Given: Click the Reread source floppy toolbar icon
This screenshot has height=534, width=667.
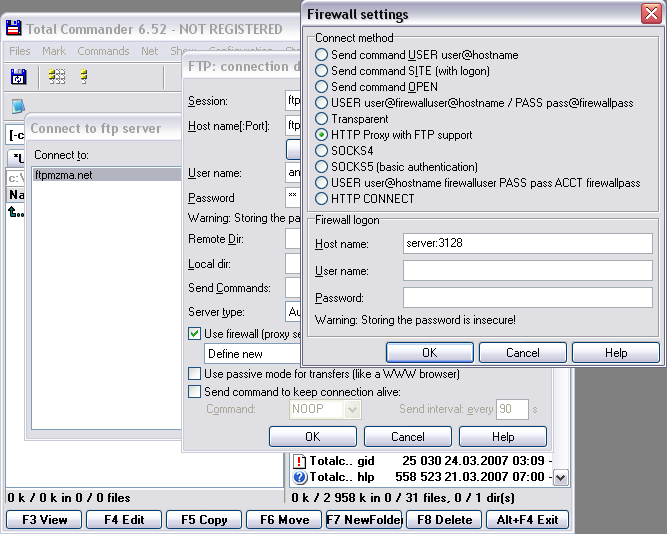Looking at the screenshot, I should 18,77.
